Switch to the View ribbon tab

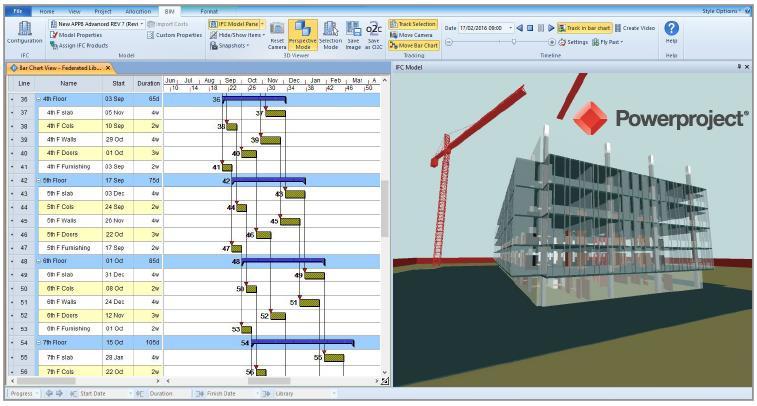pyautogui.click(x=74, y=11)
